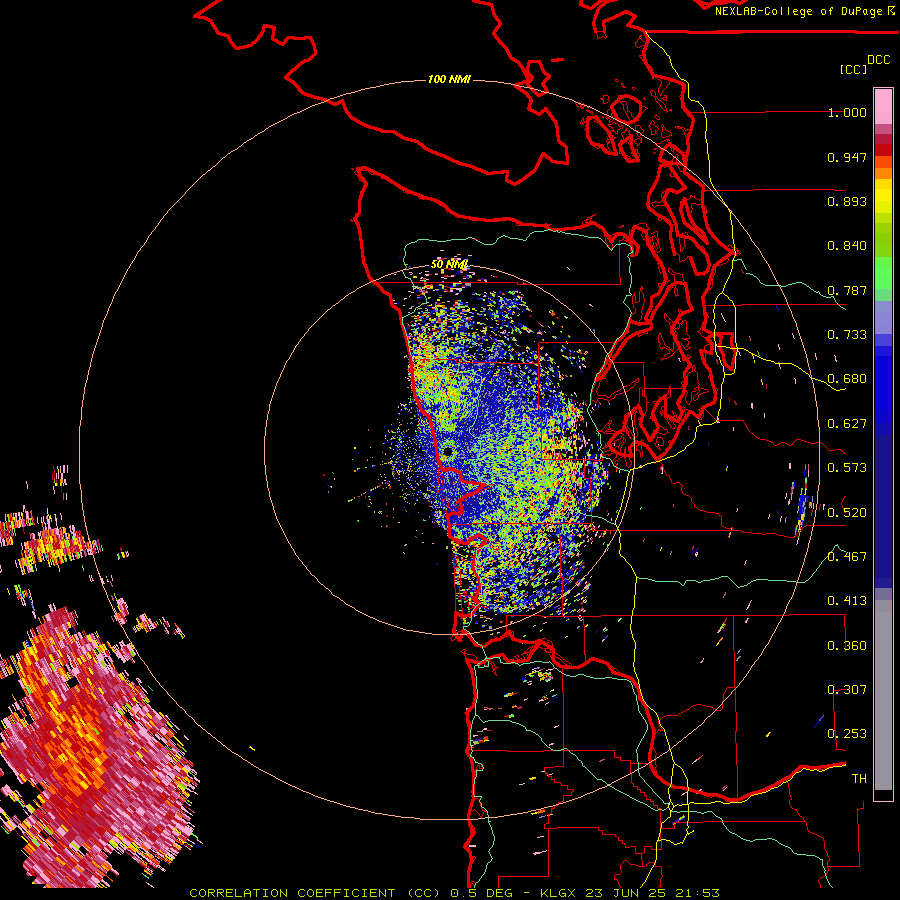
Task: Click the 0.467 color scale value
Action: pos(847,557)
